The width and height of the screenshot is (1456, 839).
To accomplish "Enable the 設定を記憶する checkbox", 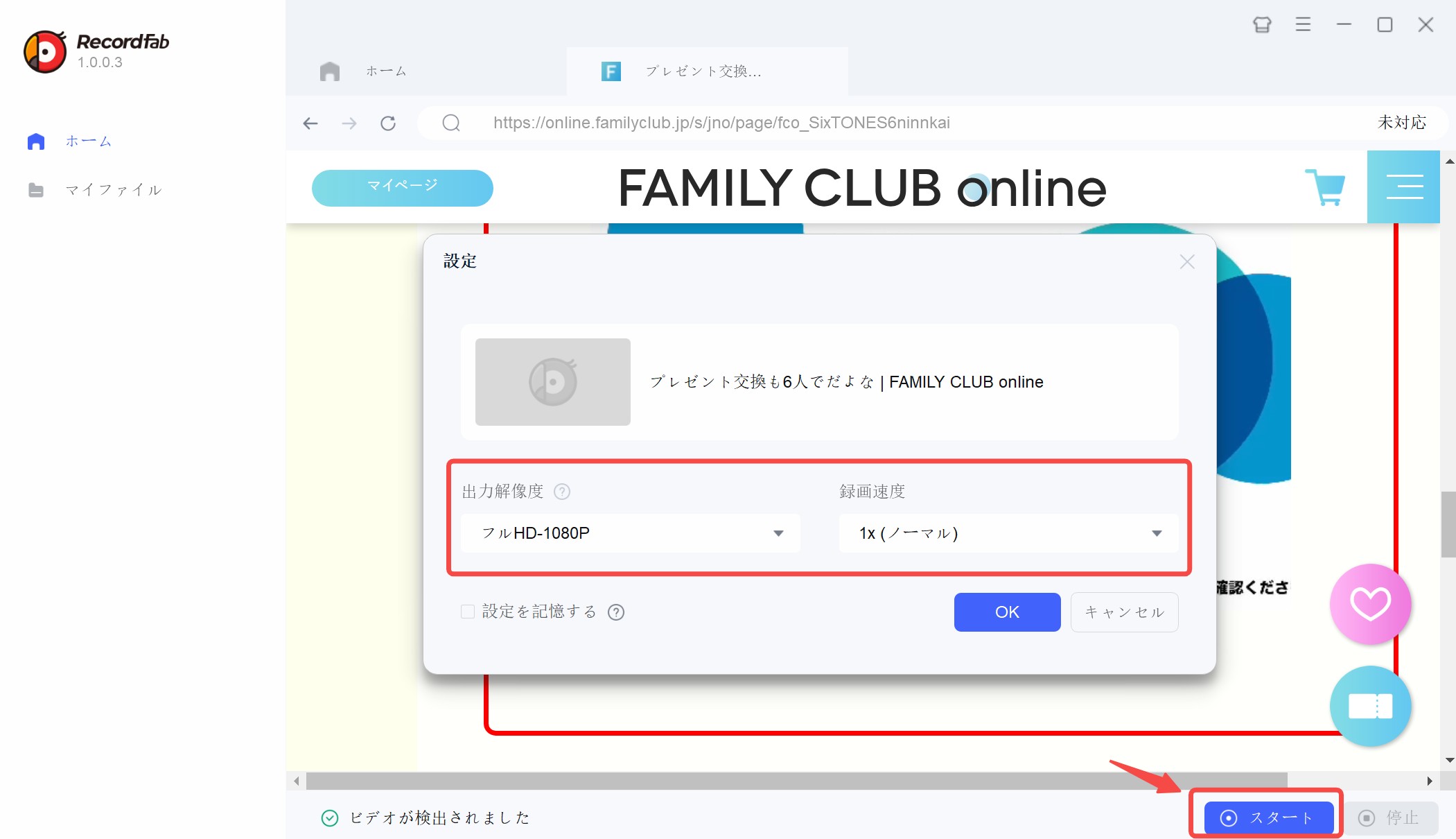I will [x=468, y=612].
